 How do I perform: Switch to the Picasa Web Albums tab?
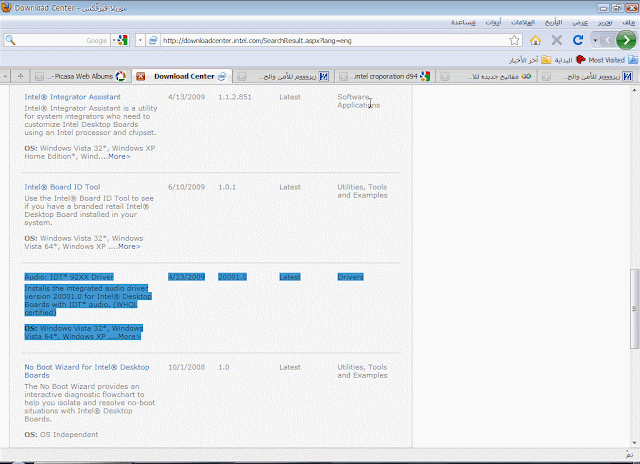click(80, 76)
